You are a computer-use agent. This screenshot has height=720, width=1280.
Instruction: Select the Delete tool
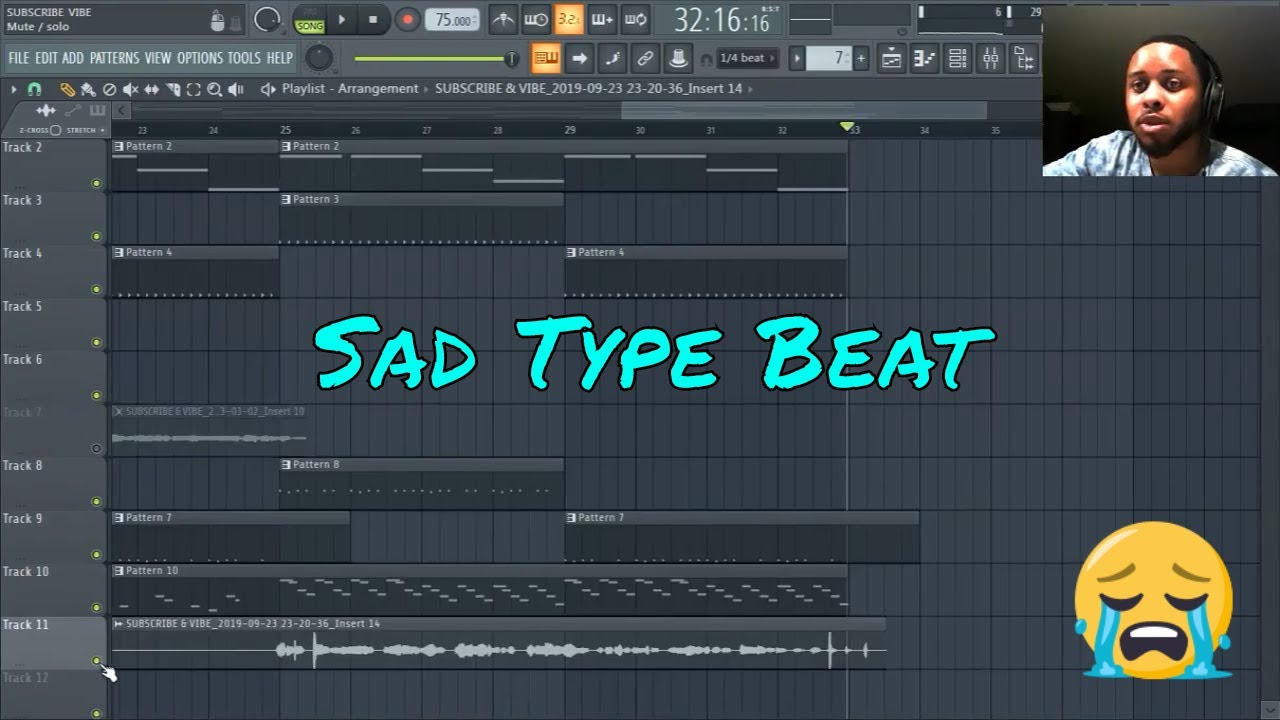pos(110,89)
